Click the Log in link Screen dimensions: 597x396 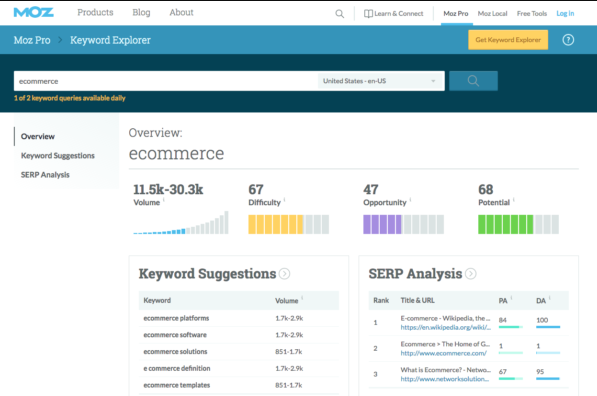point(565,14)
